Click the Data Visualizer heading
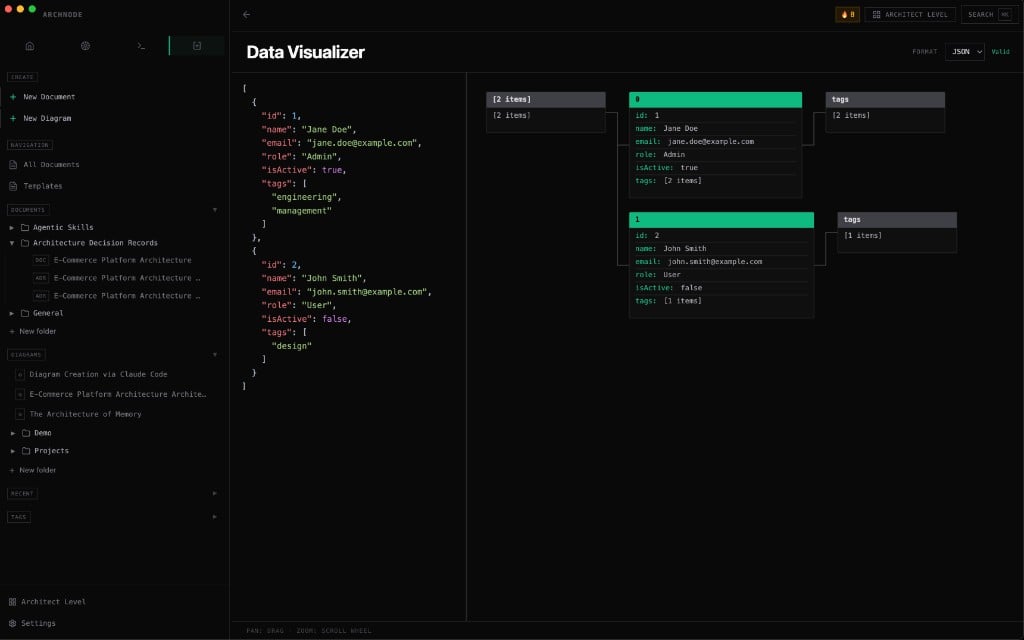Screen dimensions: 1024x640 coord(306,52)
